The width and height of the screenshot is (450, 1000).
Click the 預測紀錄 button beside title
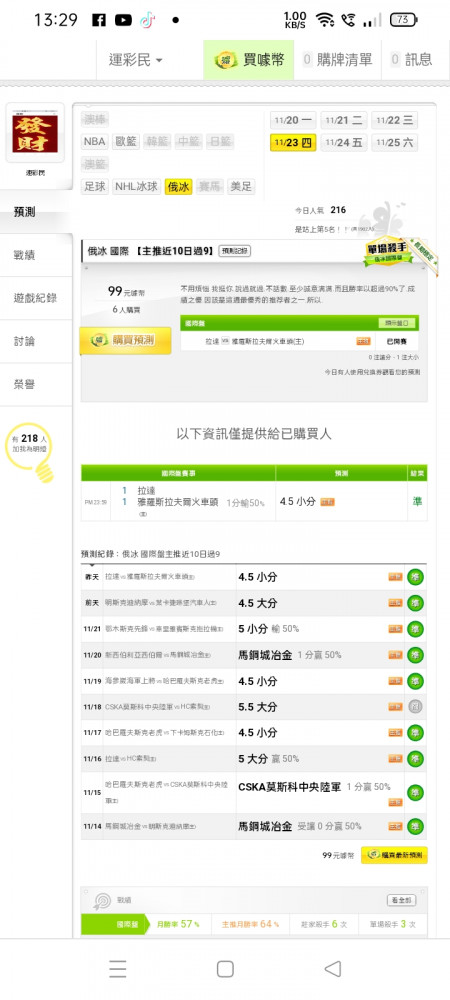coord(235,251)
